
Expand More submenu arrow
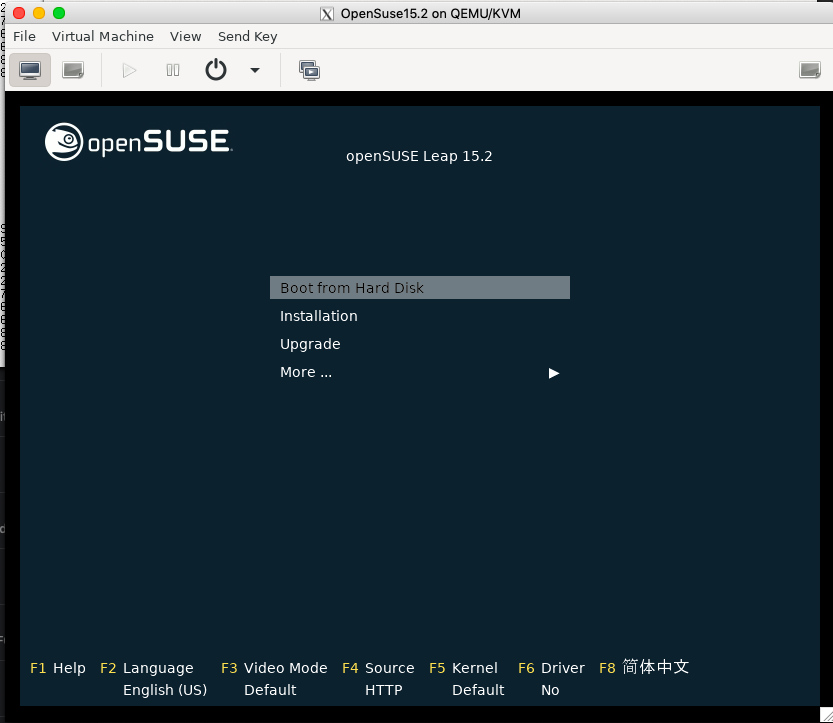click(554, 373)
